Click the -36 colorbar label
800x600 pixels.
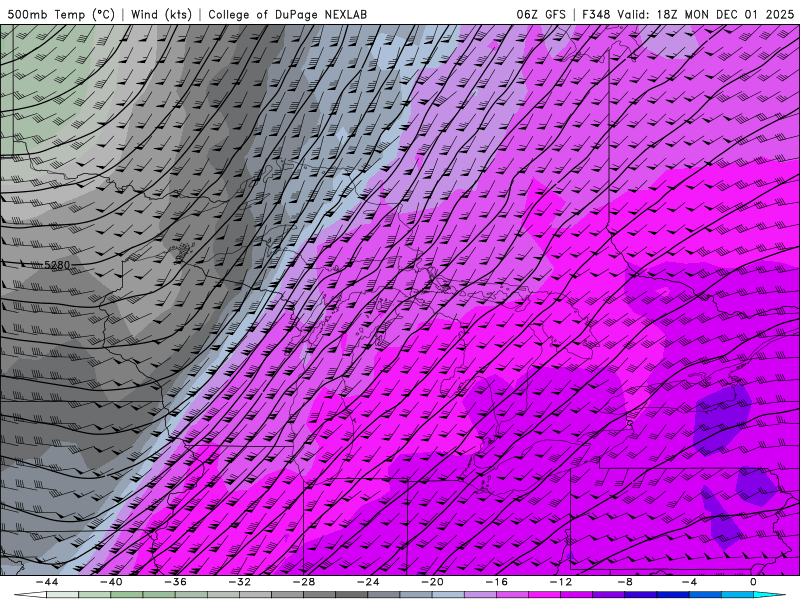[x=175, y=582]
